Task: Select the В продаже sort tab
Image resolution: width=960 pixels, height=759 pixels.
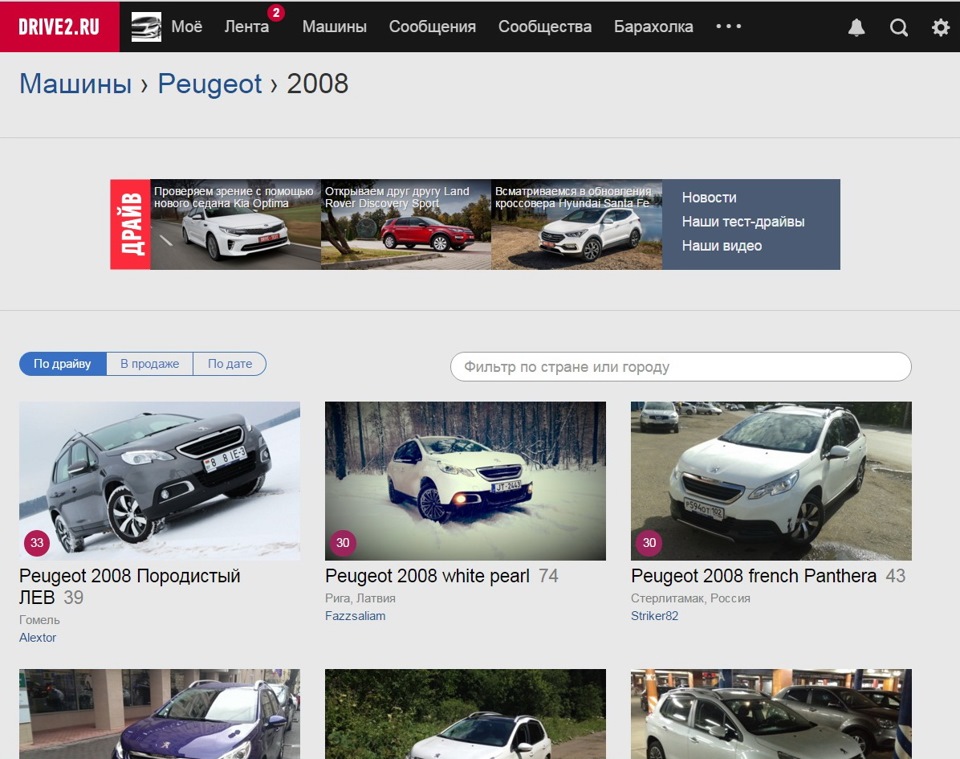Action: pos(150,364)
